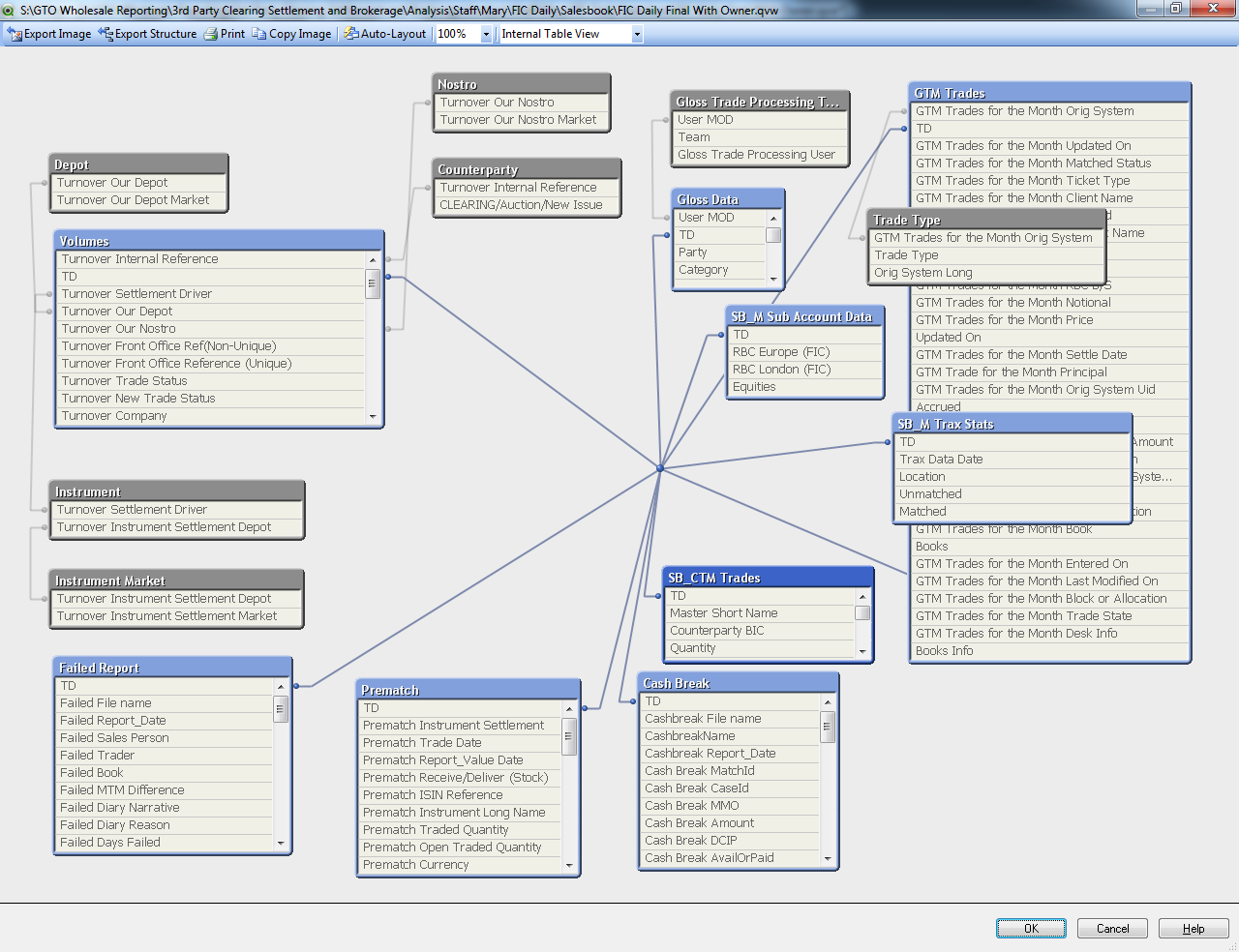
Task: Select Prematch Currency field
Action: pyautogui.click(x=416, y=865)
